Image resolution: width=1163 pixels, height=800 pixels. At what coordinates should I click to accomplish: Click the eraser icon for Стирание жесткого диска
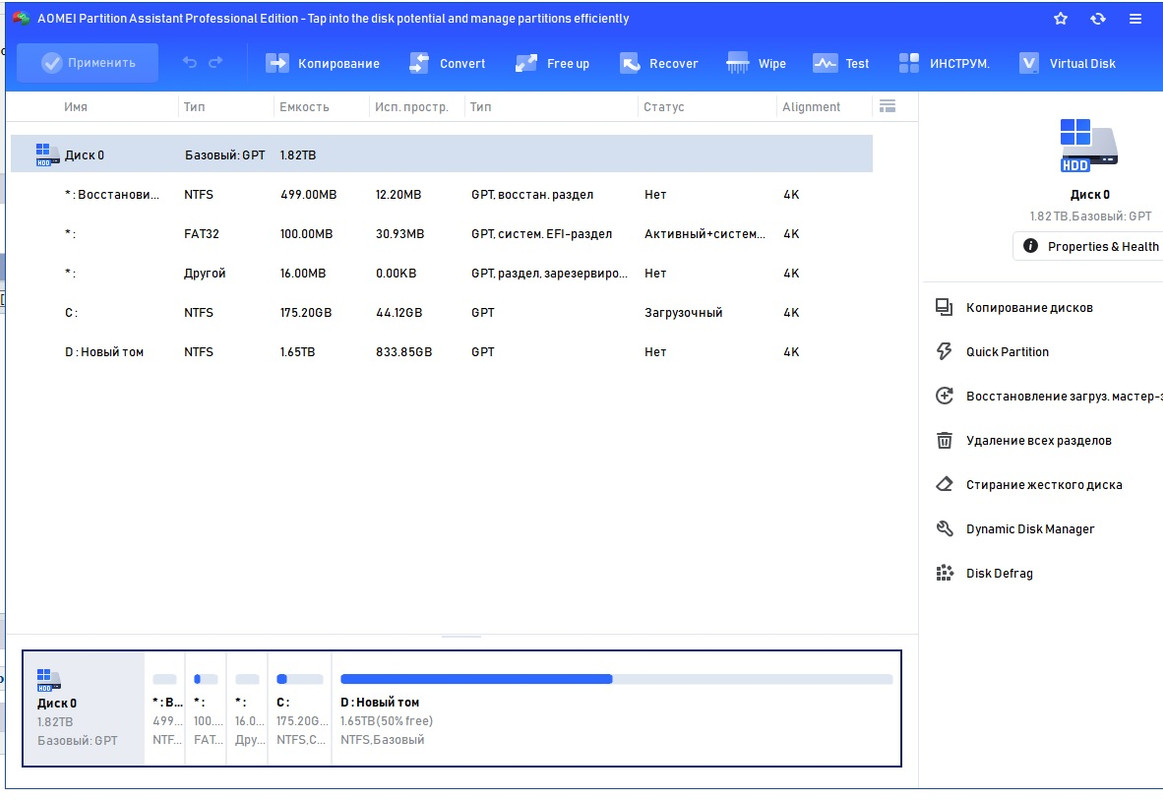(x=944, y=484)
